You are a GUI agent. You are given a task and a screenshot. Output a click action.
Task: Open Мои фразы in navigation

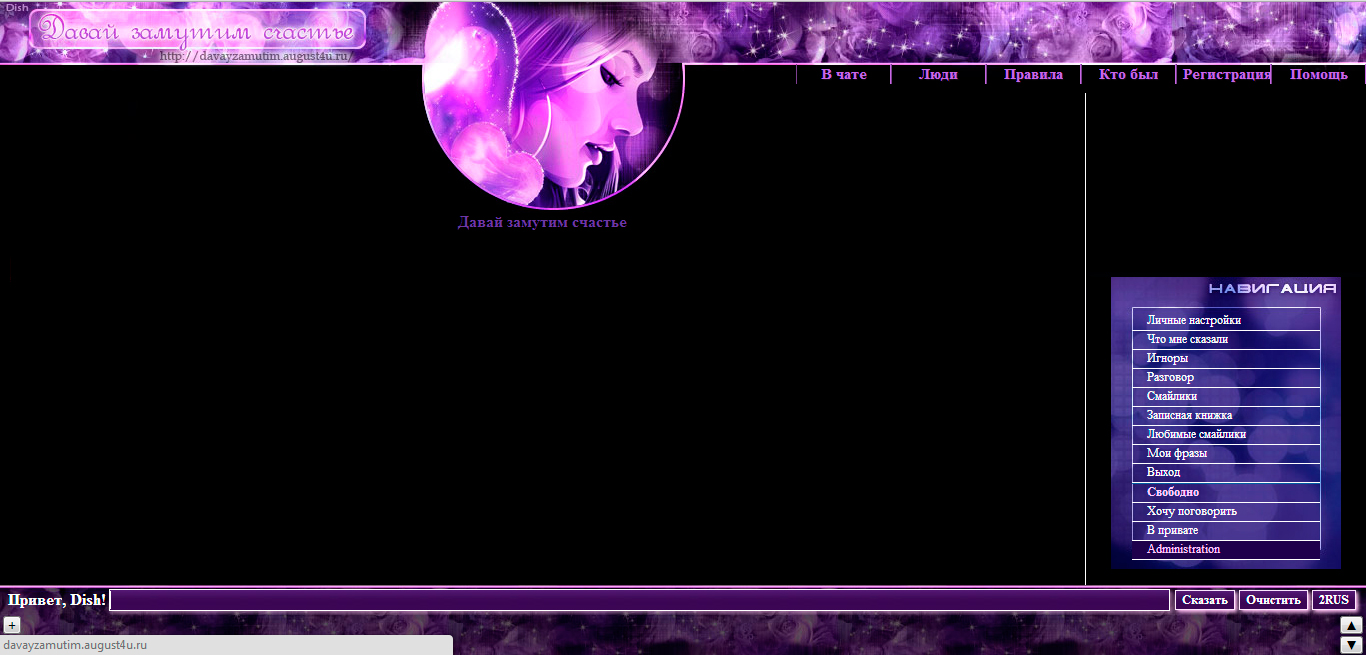pyautogui.click(x=1226, y=453)
